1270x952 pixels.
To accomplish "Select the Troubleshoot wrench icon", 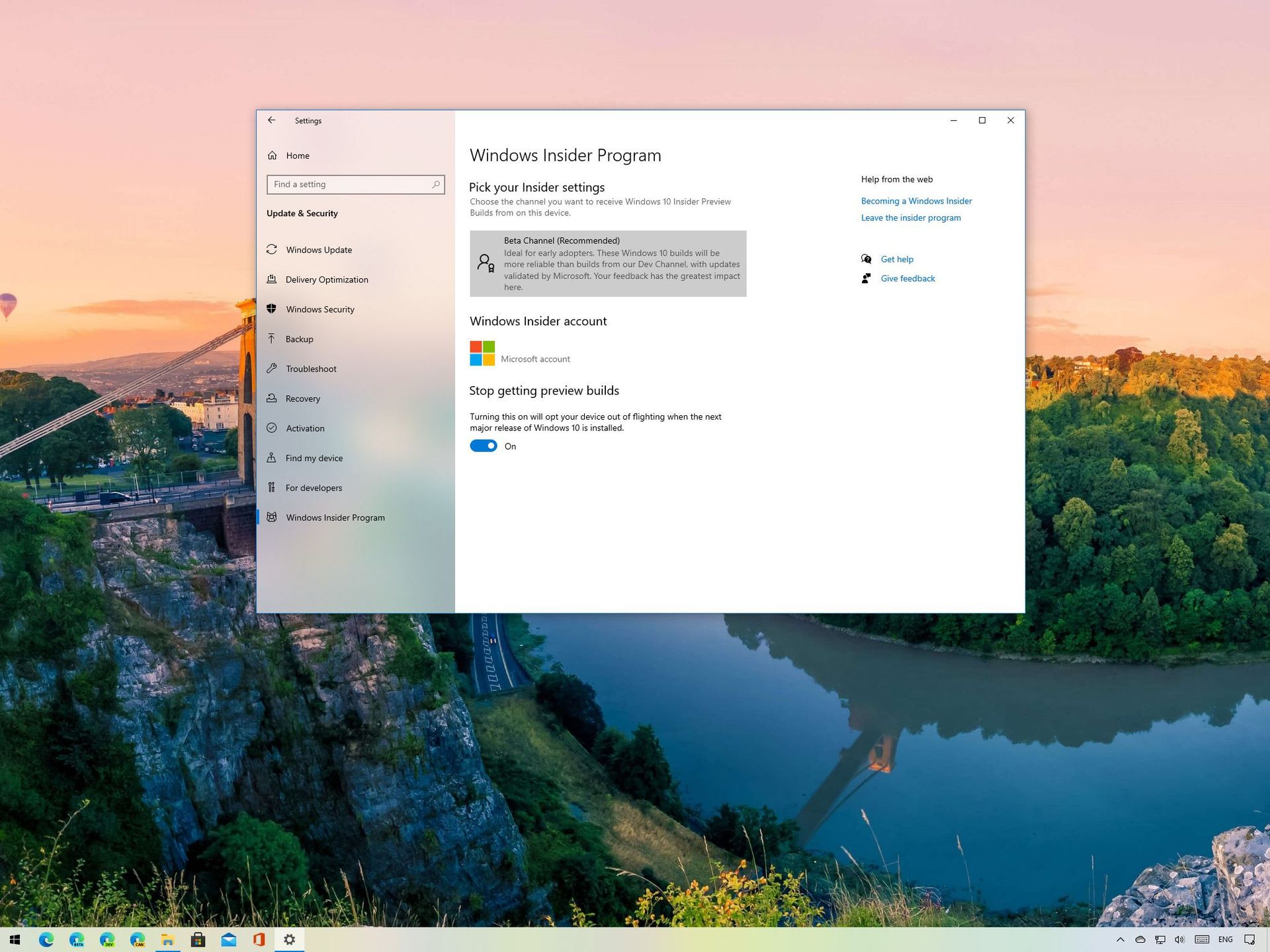I will (x=273, y=368).
